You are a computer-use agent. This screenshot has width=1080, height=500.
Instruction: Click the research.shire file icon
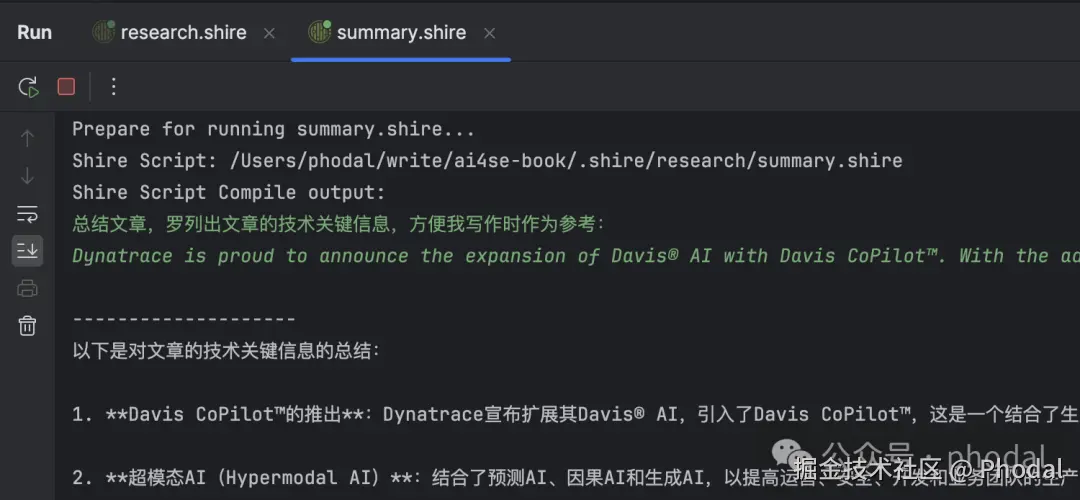coord(103,32)
